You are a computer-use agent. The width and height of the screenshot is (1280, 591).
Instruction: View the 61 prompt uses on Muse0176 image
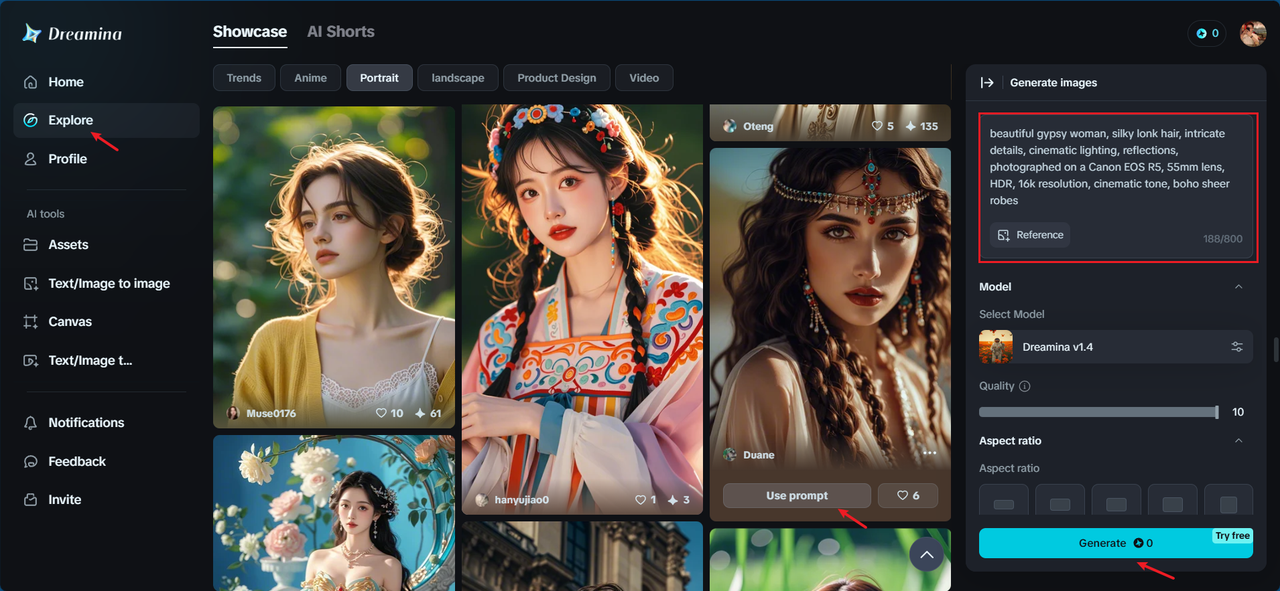point(428,413)
